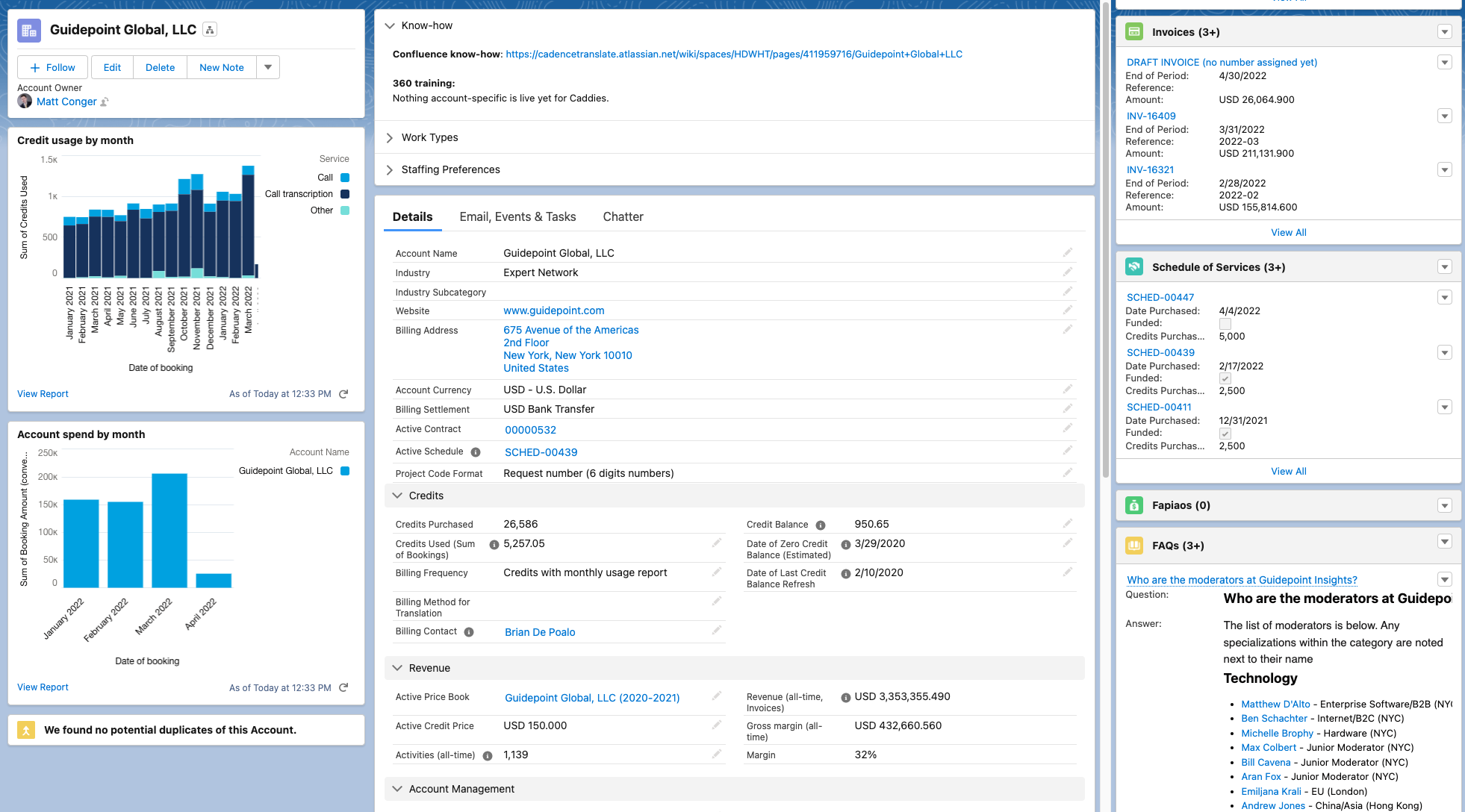The height and width of the screenshot is (812, 1465).
Task: Expand the Staffing Preferences section
Action: click(x=390, y=169)
